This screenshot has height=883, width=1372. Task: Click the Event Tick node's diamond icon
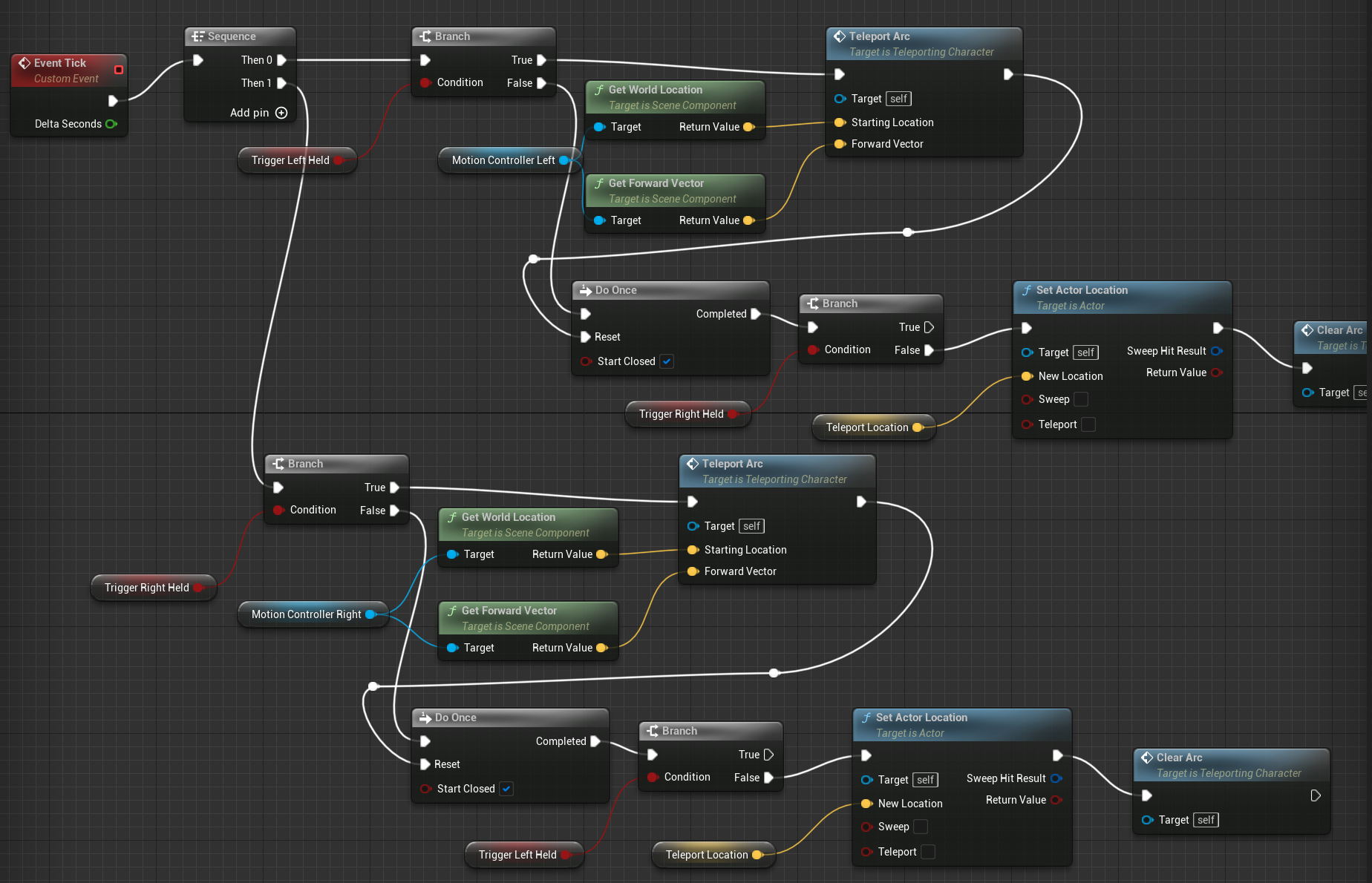[24, 63]
